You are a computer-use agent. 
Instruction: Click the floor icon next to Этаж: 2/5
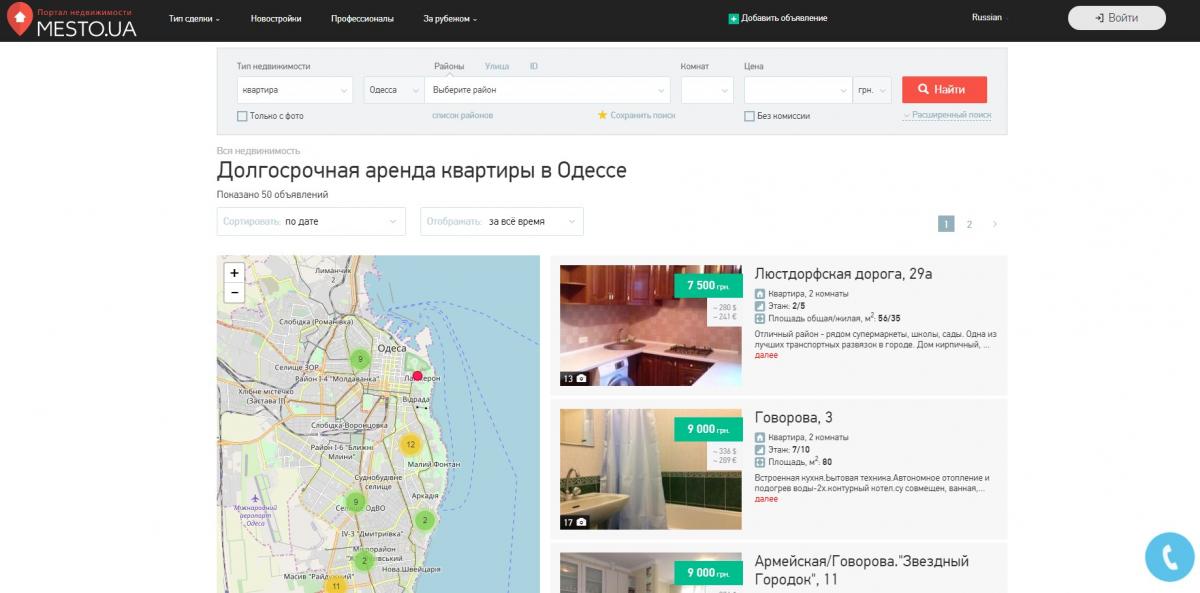760,306
